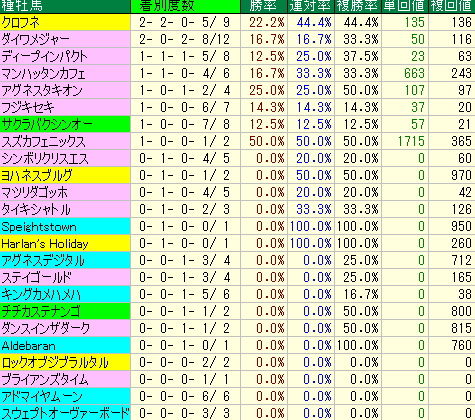The width and height of the screenshot is (475, 420).
Task: Select the Aldebaran sire name
Action: point(29,346)
